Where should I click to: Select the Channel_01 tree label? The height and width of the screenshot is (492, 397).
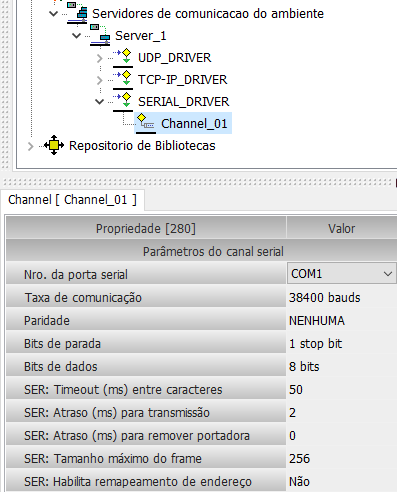pos(194,124)
